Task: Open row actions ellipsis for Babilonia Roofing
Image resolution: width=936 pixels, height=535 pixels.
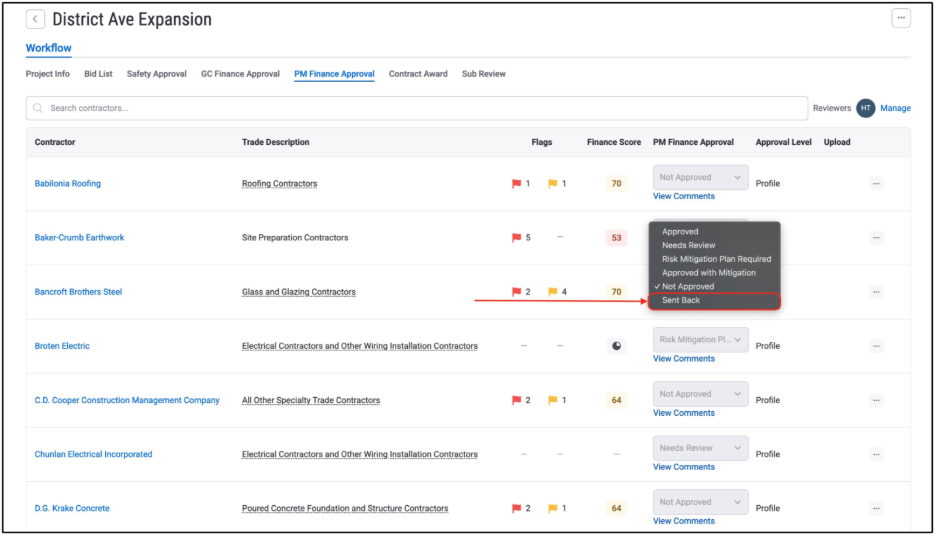Action: (x=876, y=184)
